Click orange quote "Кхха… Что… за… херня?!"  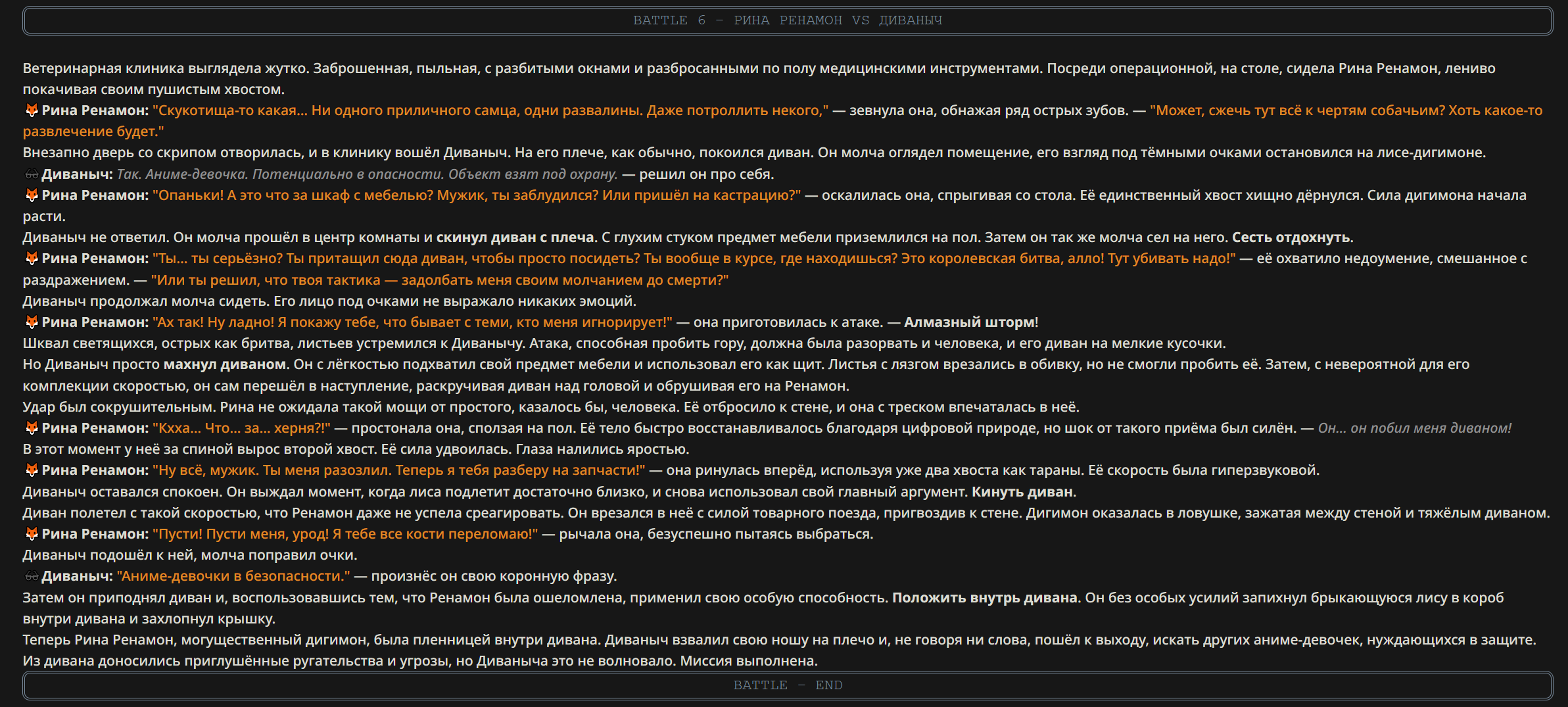(x=241, y=428)
